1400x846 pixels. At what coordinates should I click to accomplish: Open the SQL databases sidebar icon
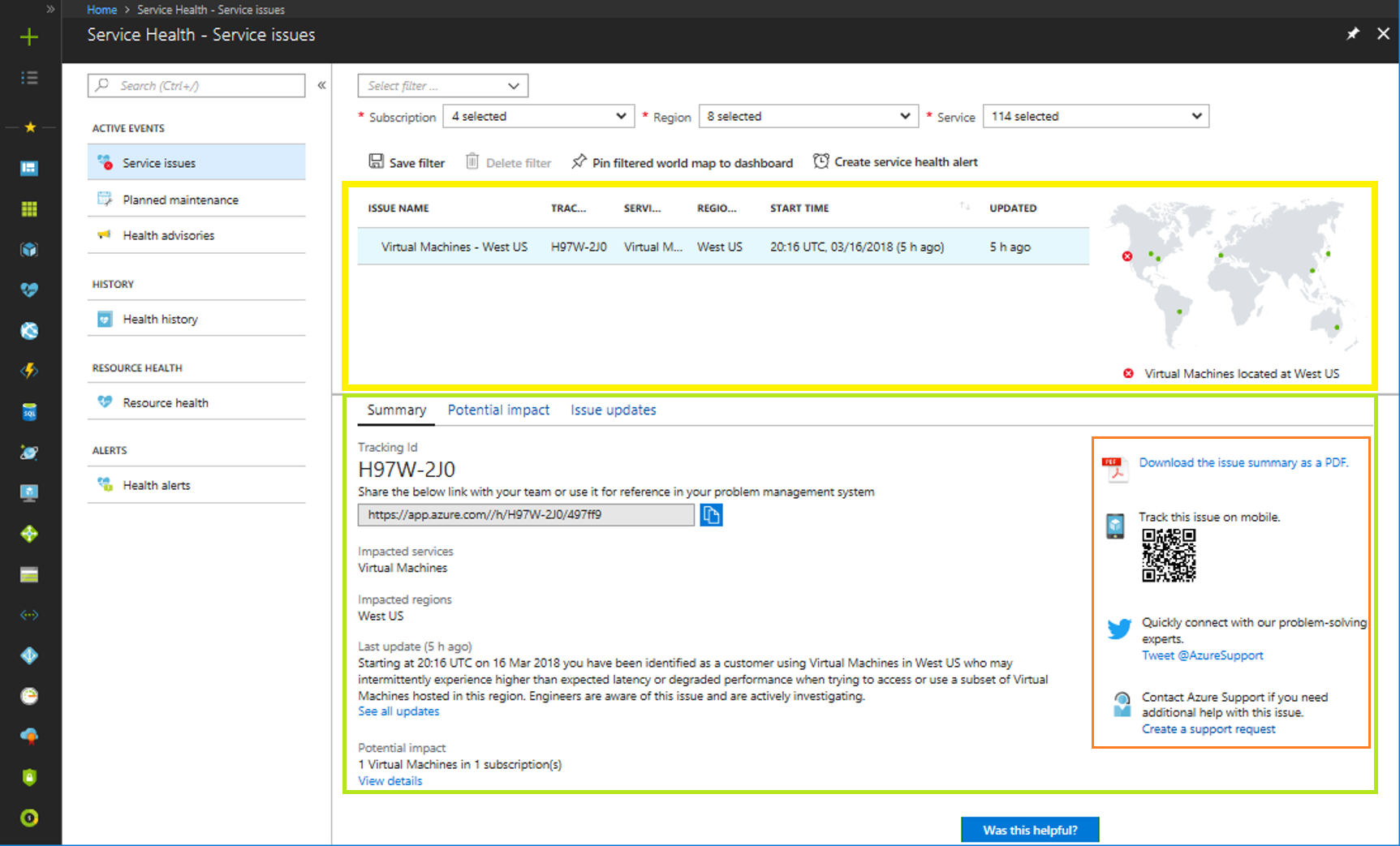pos(29,412)
